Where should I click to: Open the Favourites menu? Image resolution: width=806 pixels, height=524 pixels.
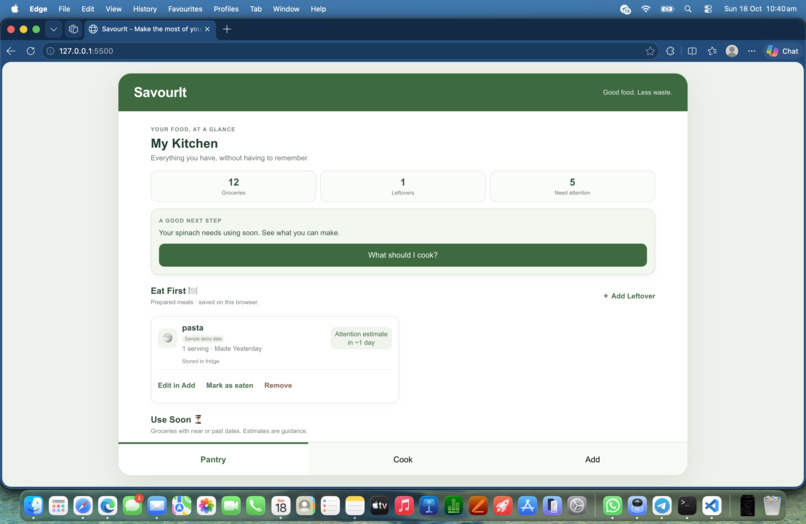pyautogui.click(x=185, y=9)
